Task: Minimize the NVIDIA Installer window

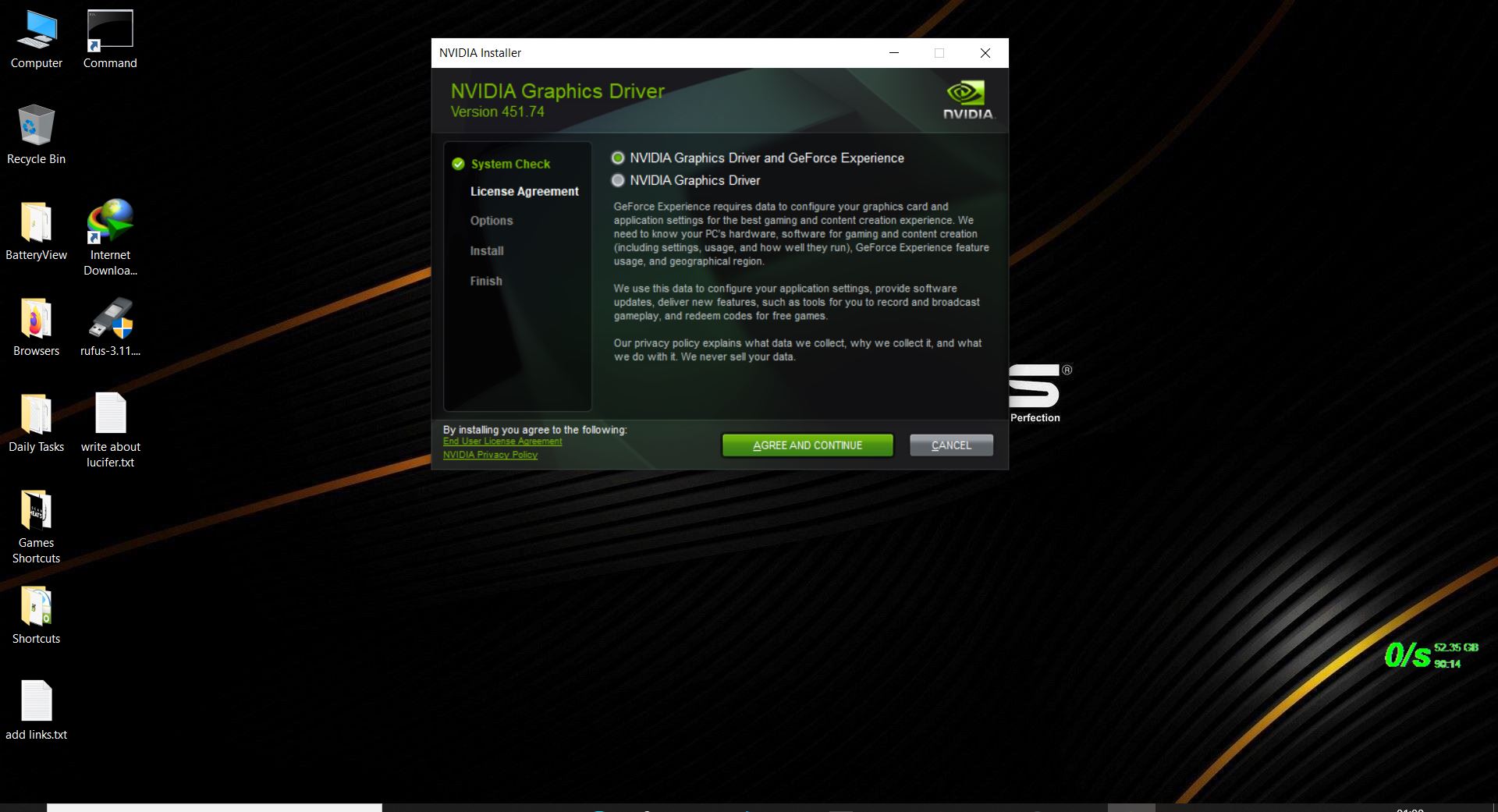Action: click(x=894, y=53)
